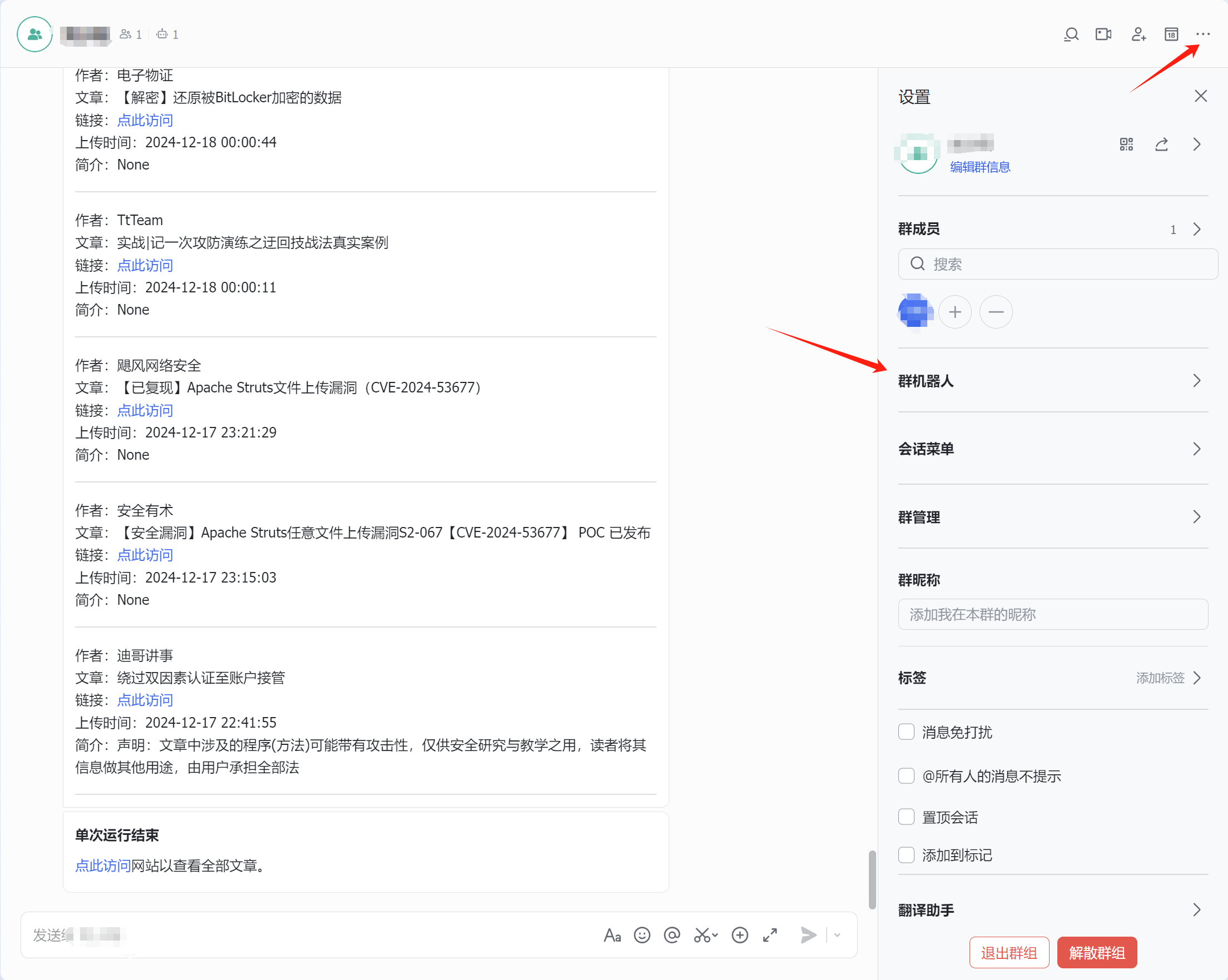Open the 群机器人 settings
The width and height of the screenshot is (1228, 980).
click(1052, 380)
